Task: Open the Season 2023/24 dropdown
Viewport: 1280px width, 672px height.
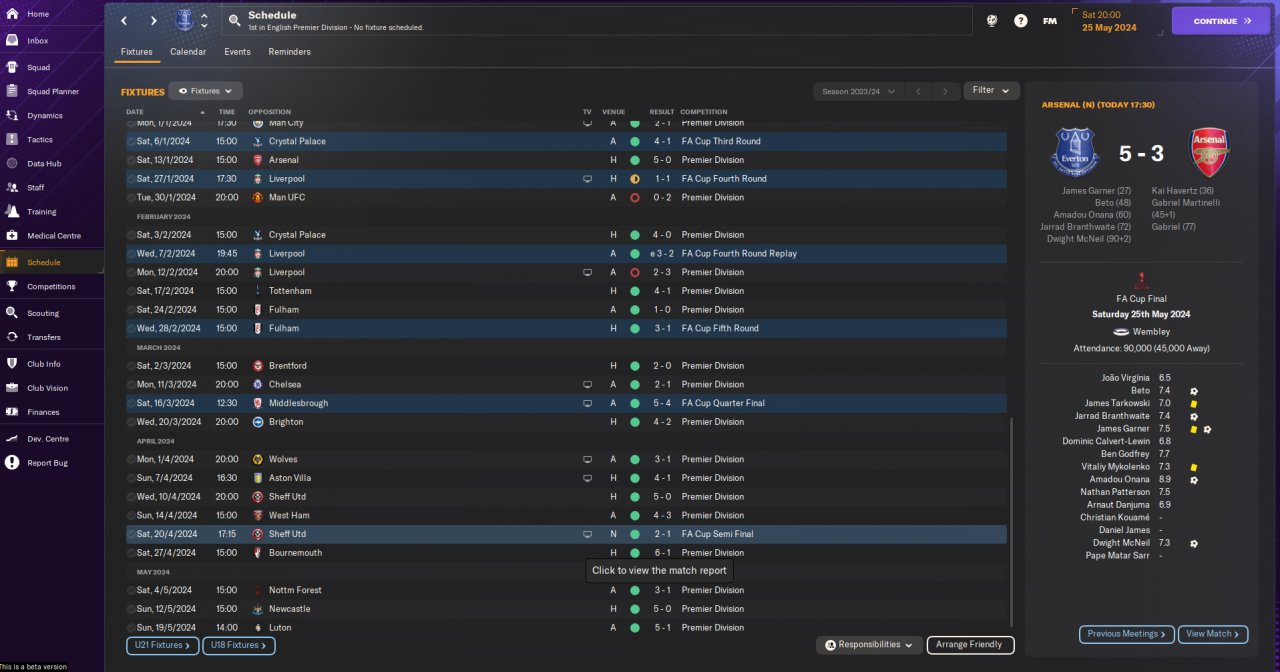Action: (x=858, y=91)
